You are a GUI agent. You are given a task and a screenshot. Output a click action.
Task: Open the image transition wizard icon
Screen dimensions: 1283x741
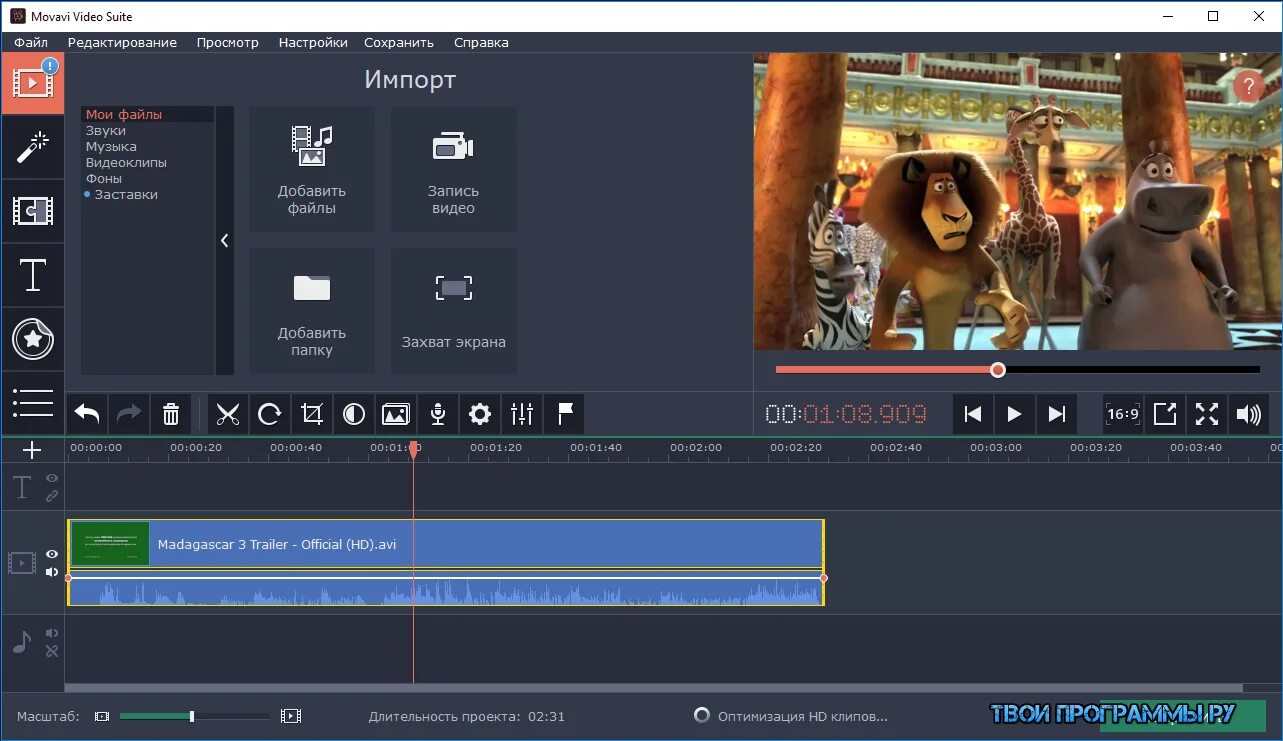point(396,414)
